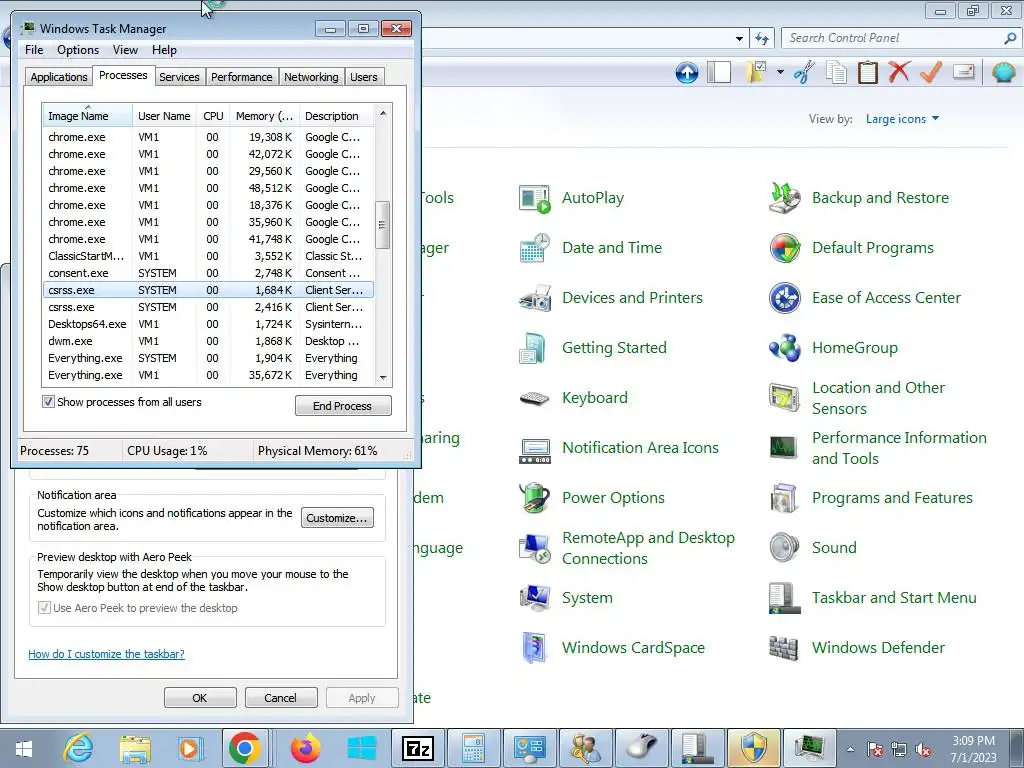Click the Up arrow toolbar icon in Control Panel
Viewport: 1024px width, 768px height.
(x=686, y=72)
